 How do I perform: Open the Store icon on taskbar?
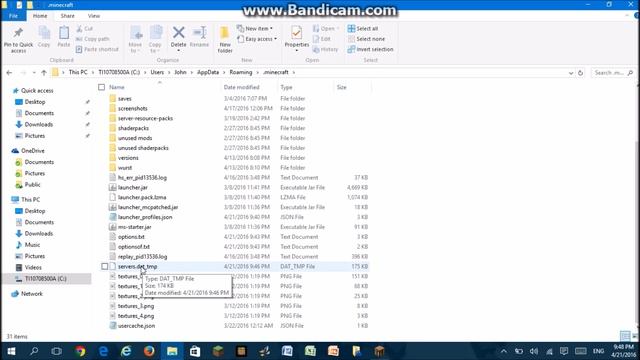[195, 351]
